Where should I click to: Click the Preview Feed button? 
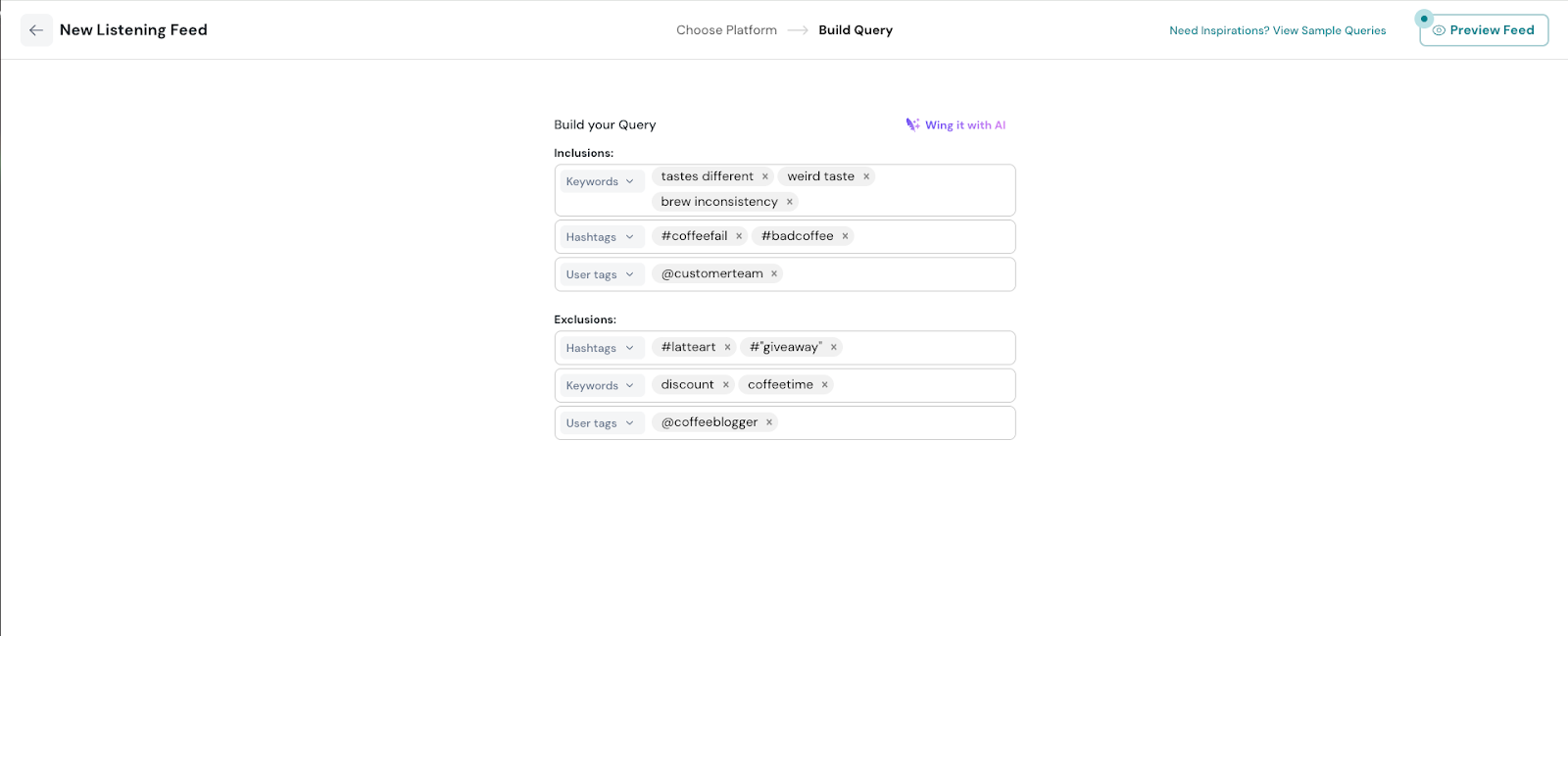[x=1484, y=30]
